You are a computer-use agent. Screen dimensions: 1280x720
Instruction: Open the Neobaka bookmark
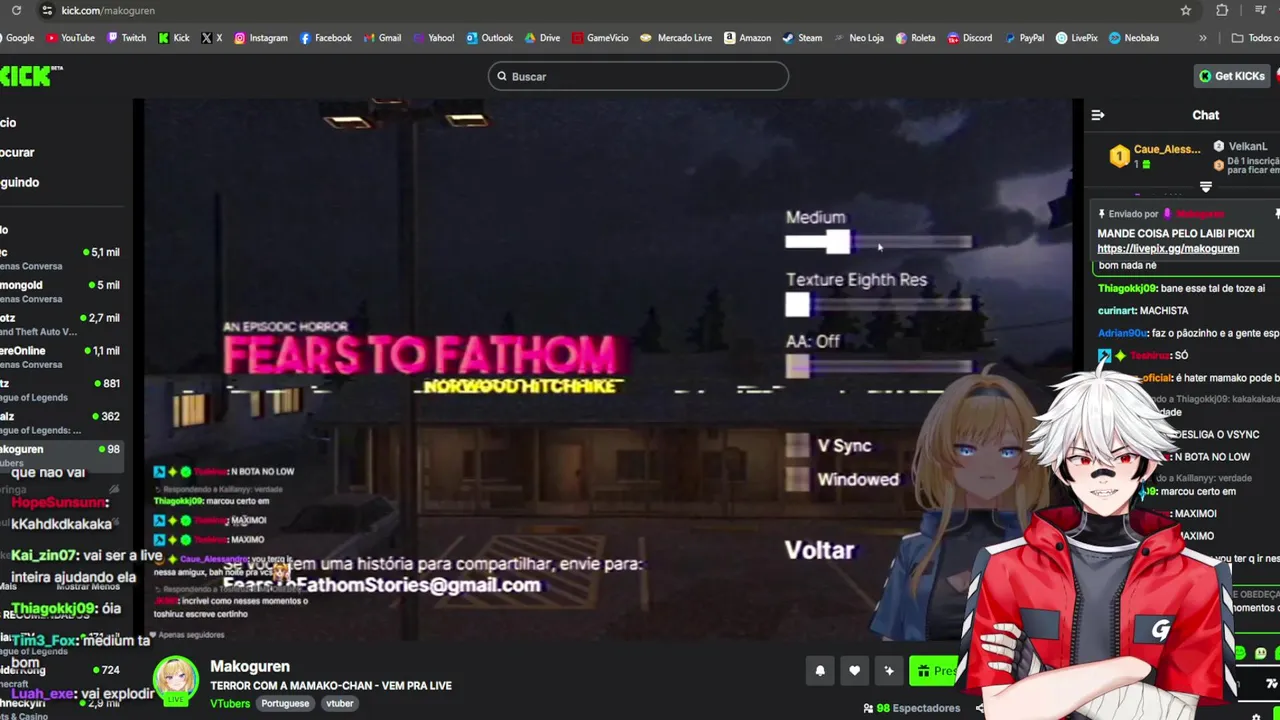(1133, 38)
